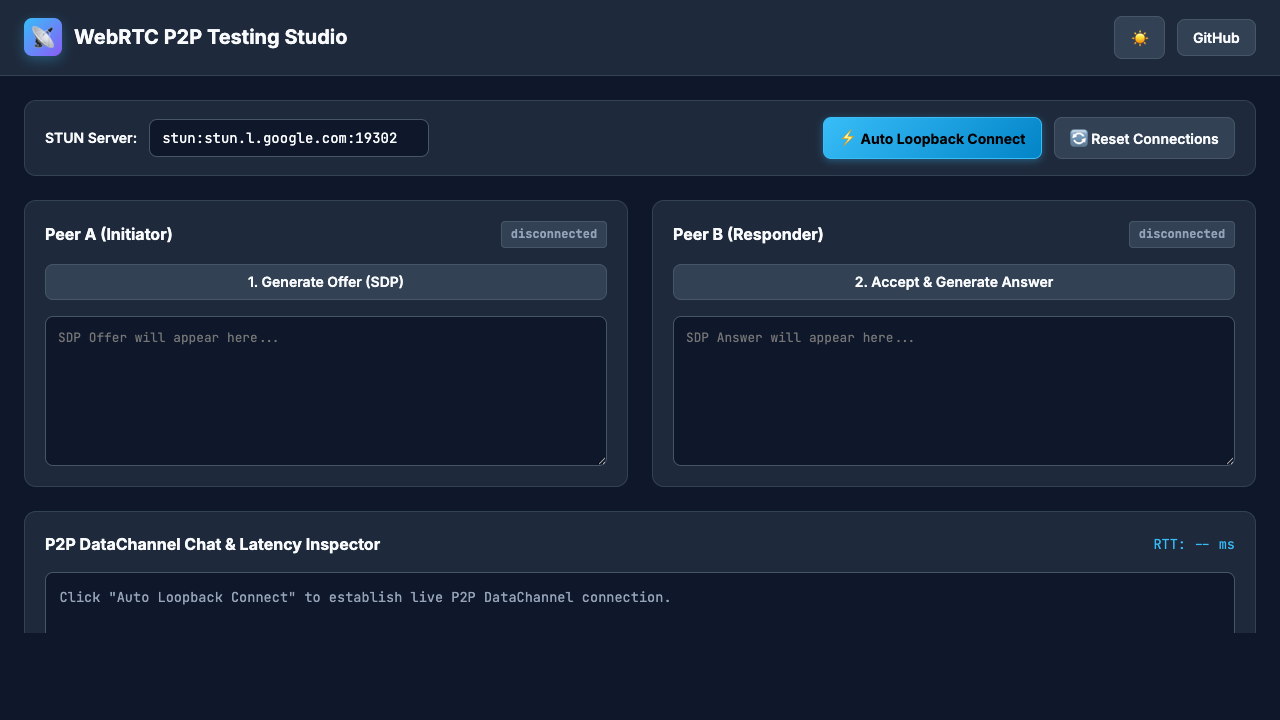Image resolution: width=1280 pixels, height=720 pixels.
Task: Click the P2P DataChannel Chat heading
Action: (213, 544)
